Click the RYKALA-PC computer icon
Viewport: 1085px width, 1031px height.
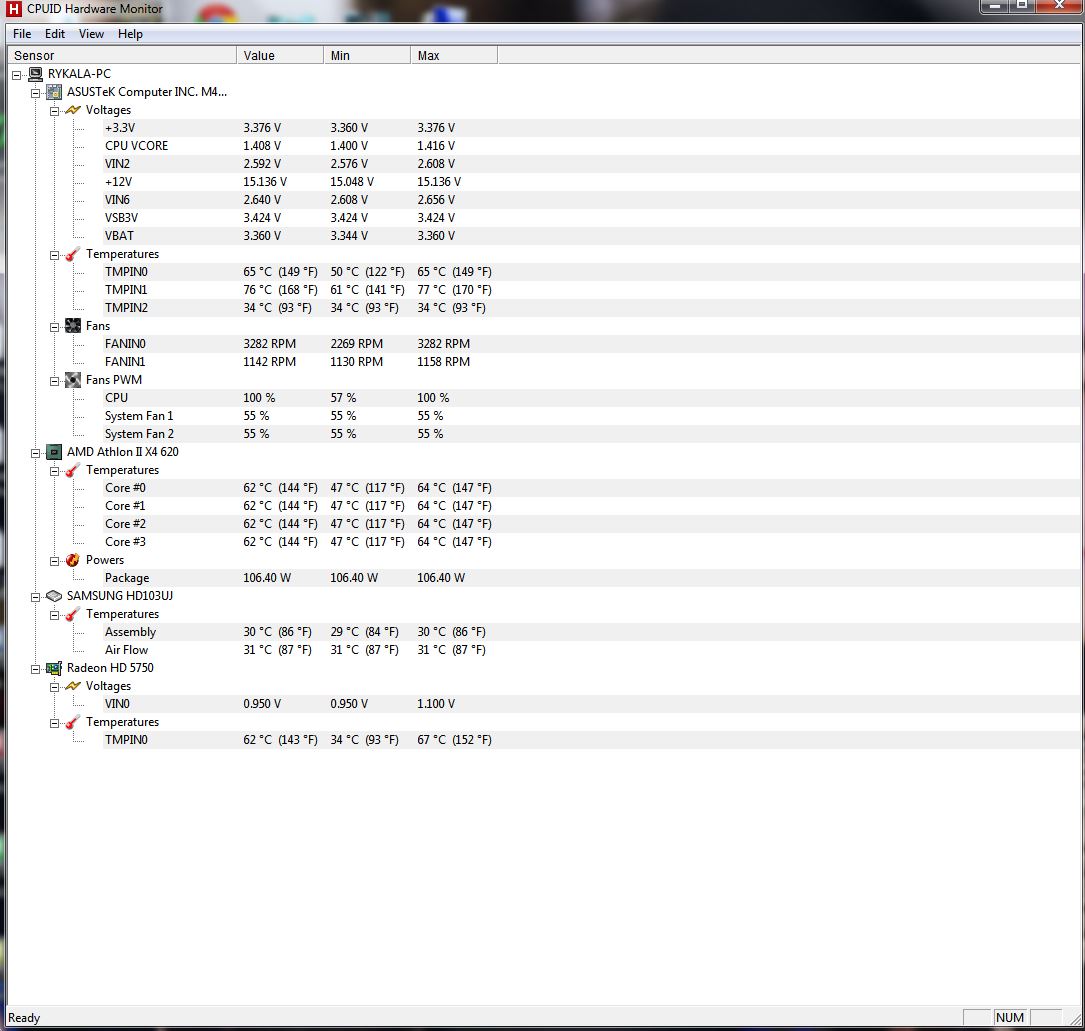pos(35,74)
